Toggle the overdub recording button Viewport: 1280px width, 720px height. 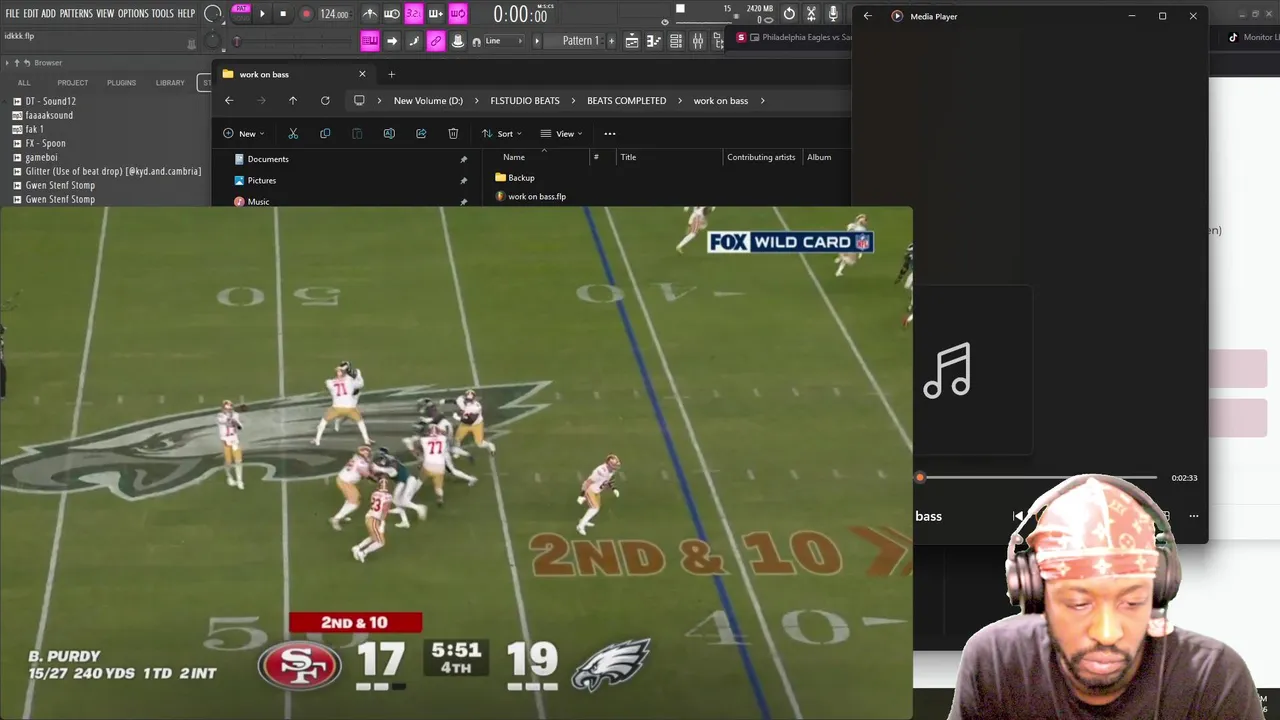click(x=436, y=14)
